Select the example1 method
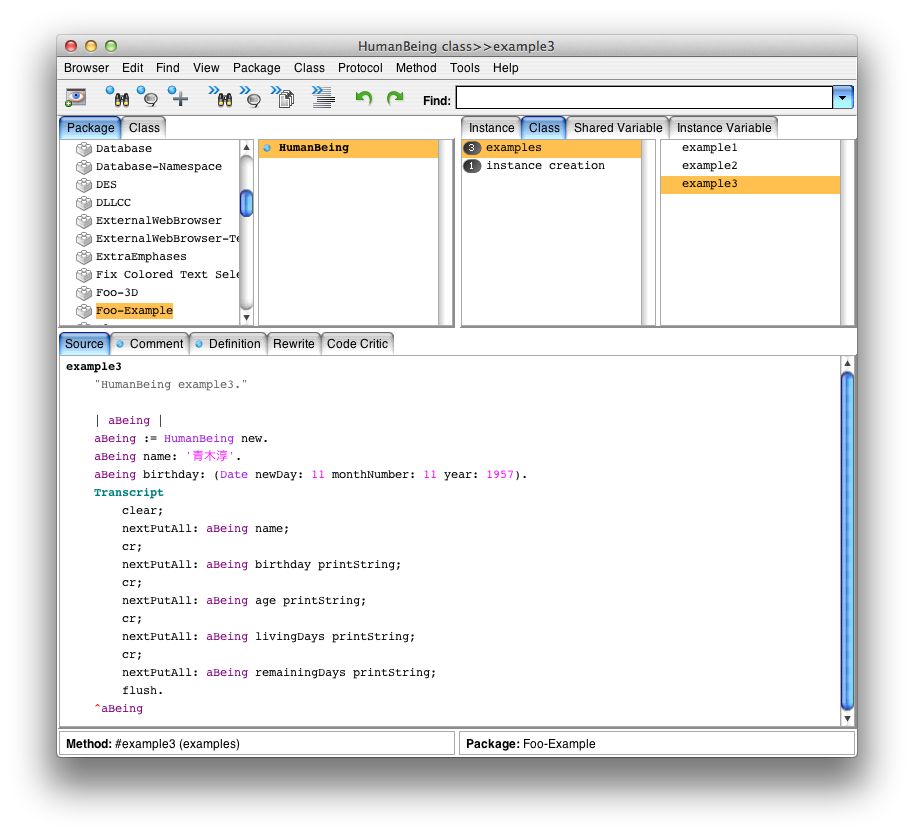 click(750, 148)
